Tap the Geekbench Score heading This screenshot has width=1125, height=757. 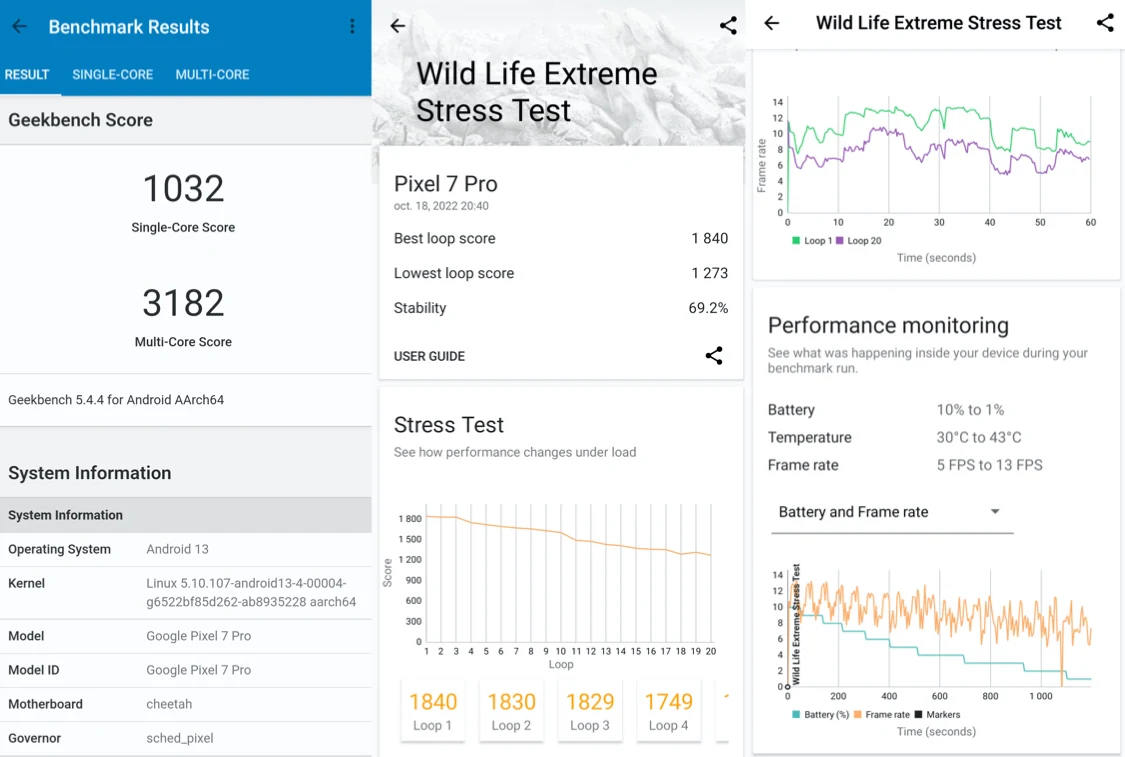point(80,120)
